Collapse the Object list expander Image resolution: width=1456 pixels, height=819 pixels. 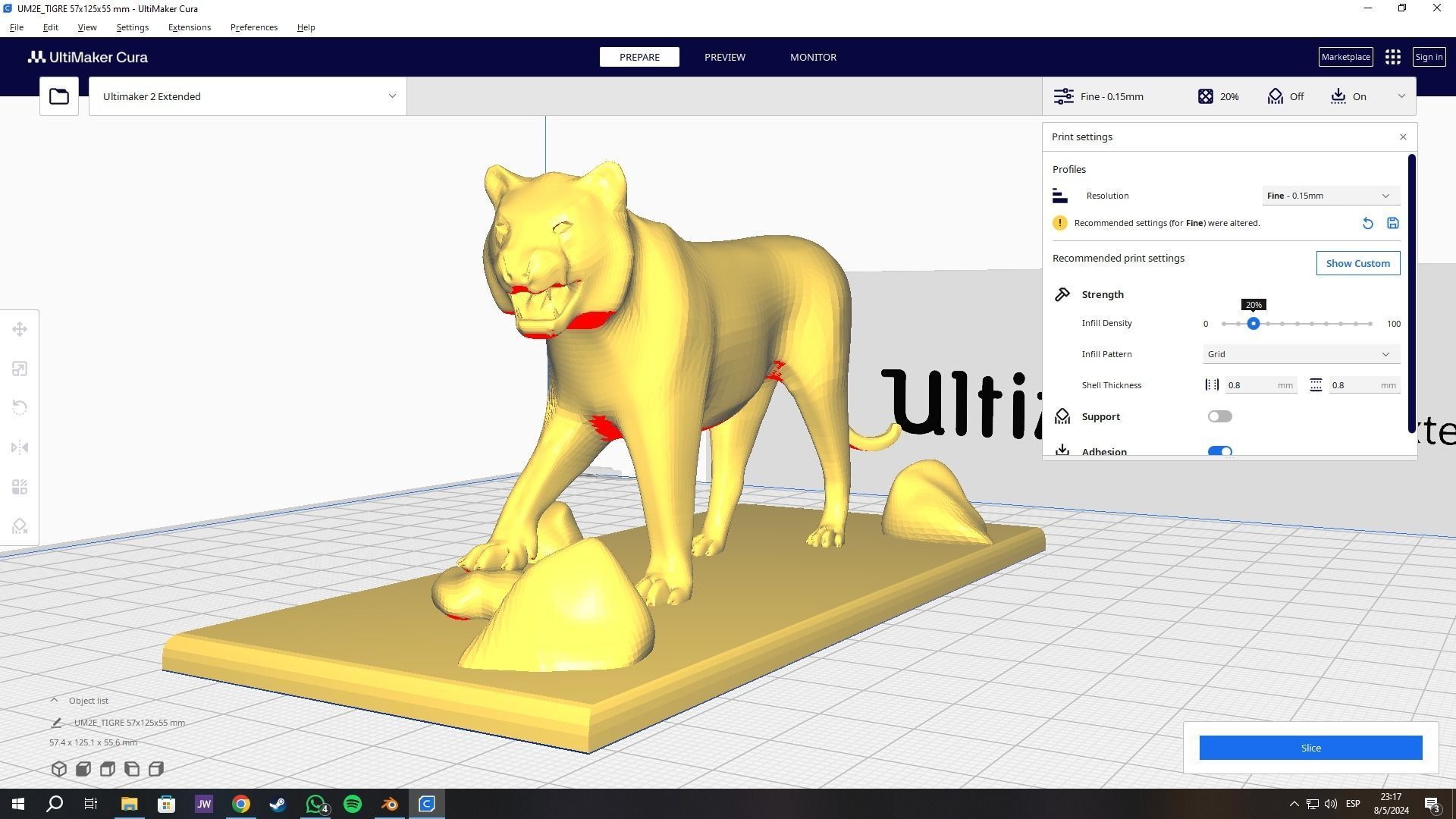pos(54,701)
